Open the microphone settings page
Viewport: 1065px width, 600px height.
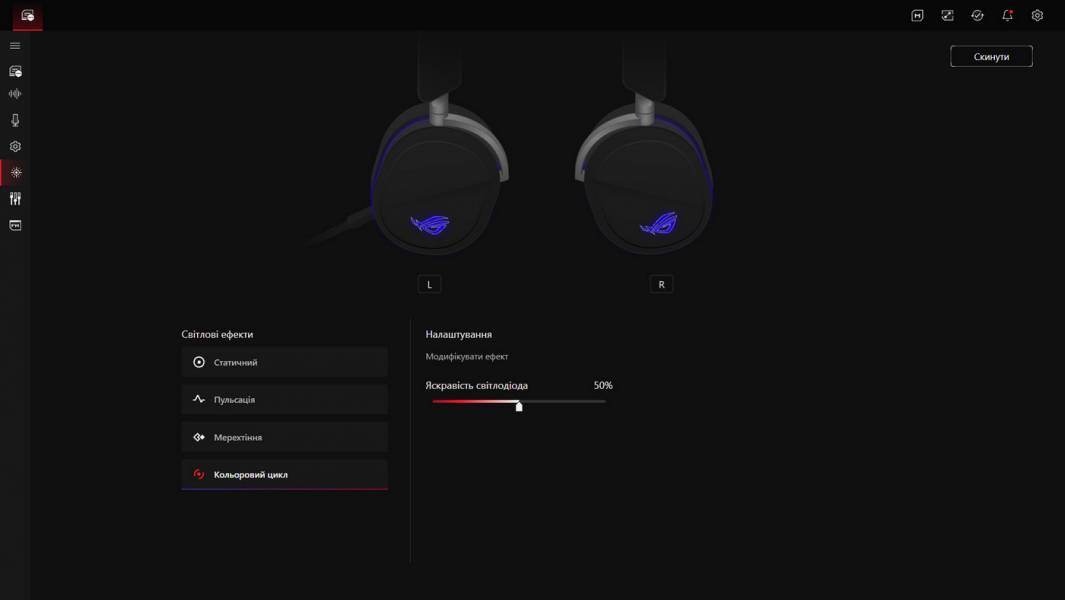click(15, 120)
